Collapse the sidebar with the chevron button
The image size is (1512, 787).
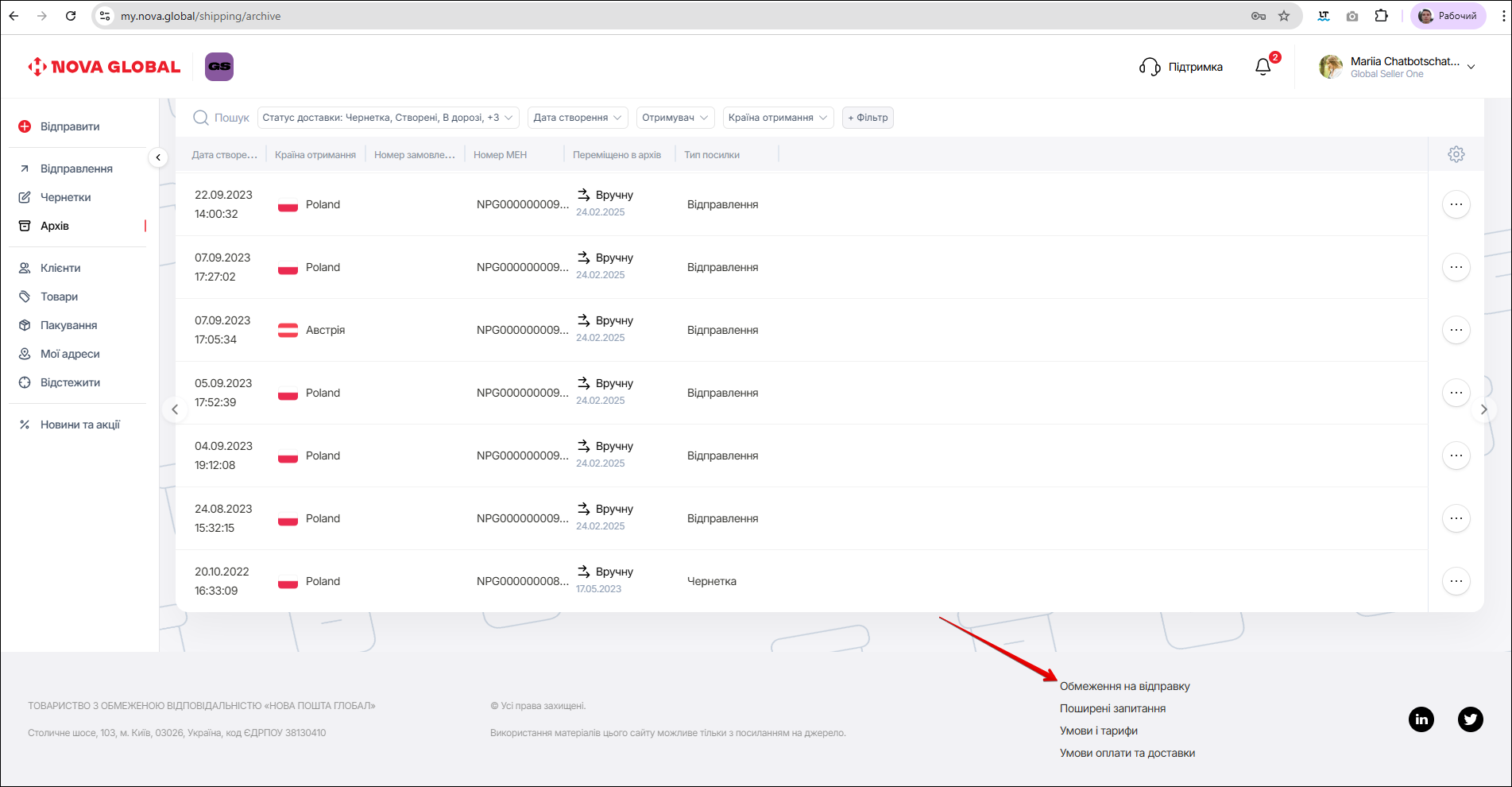click(158, 157)
